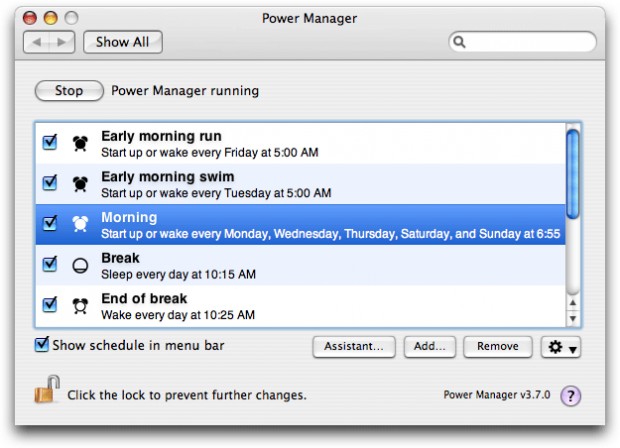The height and width of the screenshot is (448, 620).
Task: Click the Stop button
Action: 69,91
